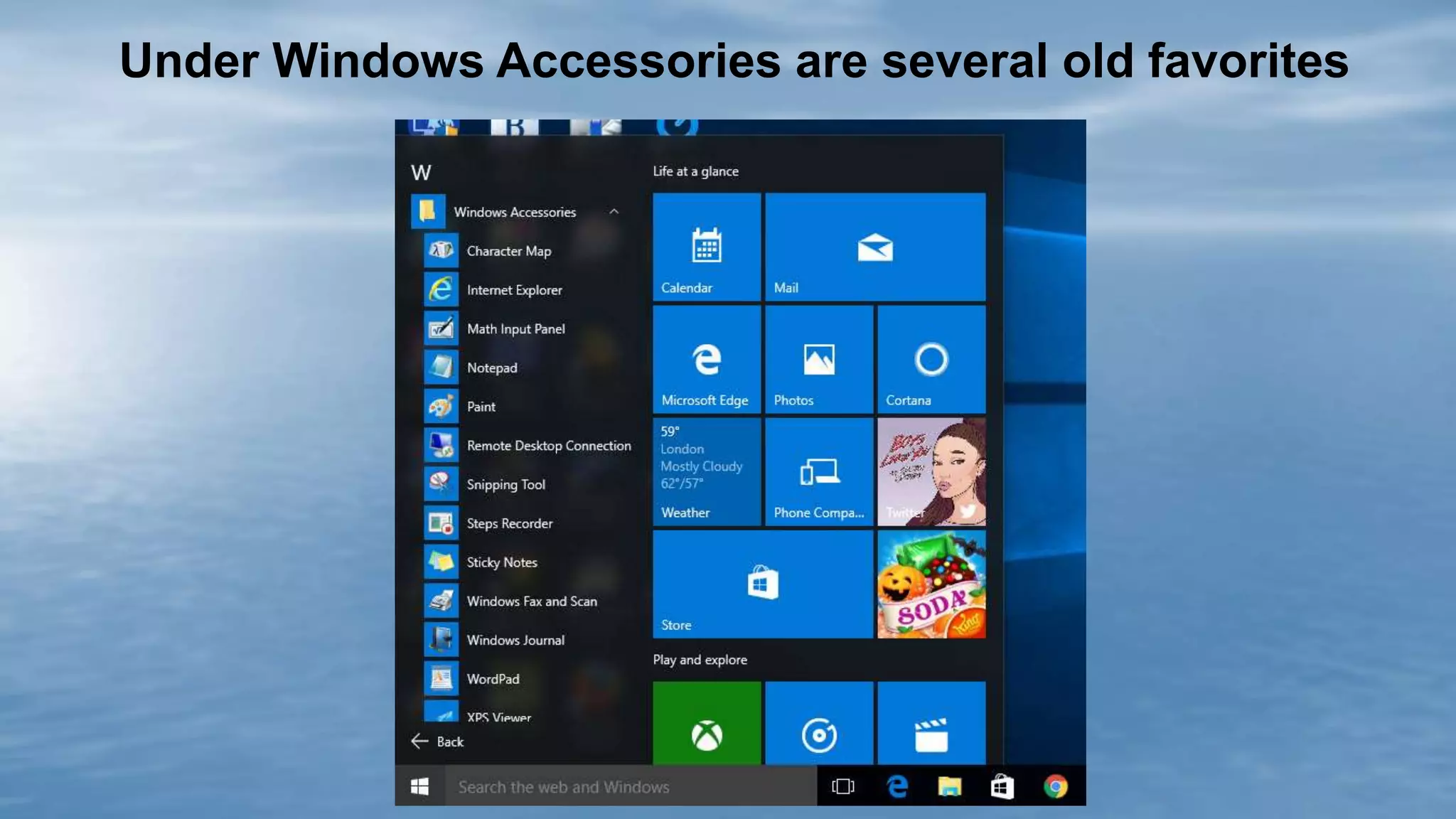The height and width of the screenshot is (819, 1456).
Task: Click the Windows Accessories folder icon
Action: coord(428,211)
